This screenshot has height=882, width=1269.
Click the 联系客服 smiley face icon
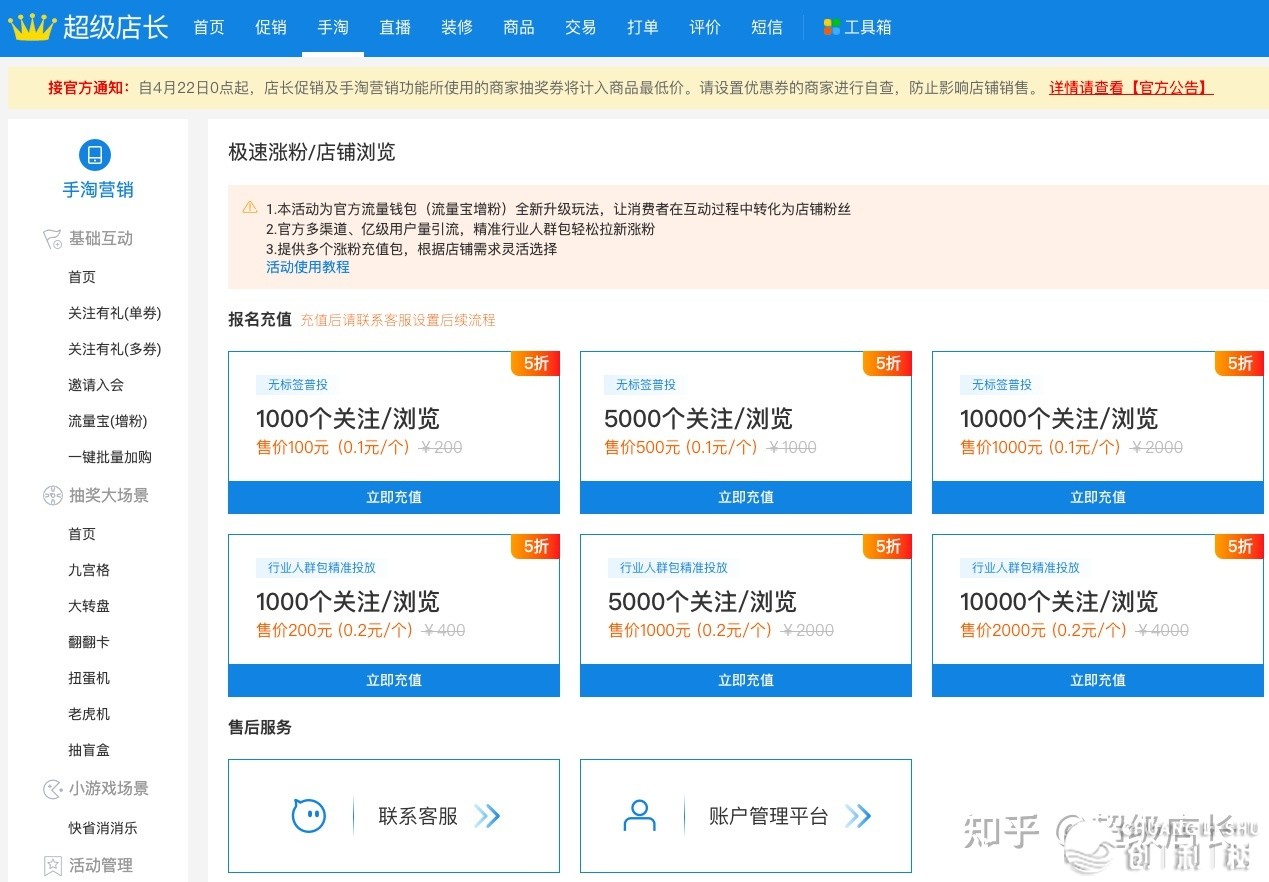[309, 816]
